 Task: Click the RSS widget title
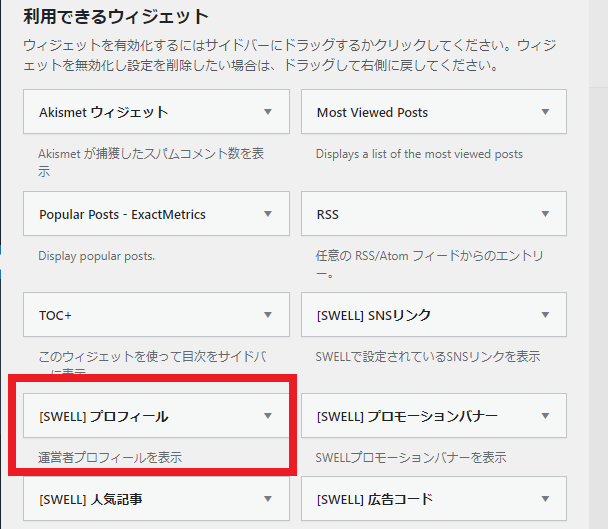coord(328,214)
